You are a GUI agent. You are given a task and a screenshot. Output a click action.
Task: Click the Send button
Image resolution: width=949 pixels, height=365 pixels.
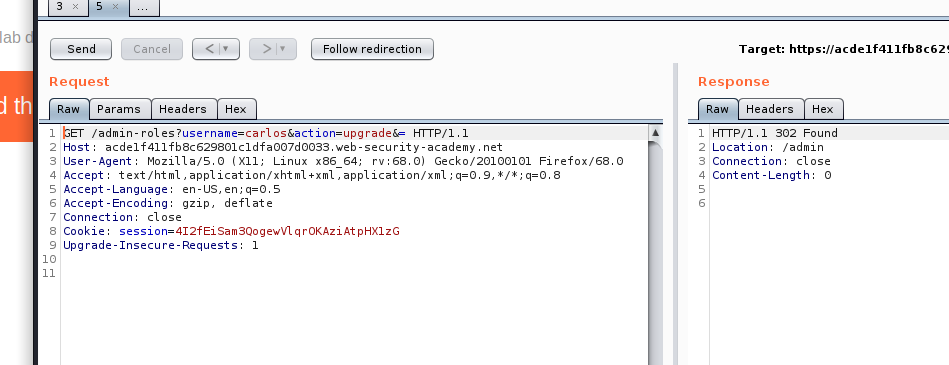(x=81, y=49)
